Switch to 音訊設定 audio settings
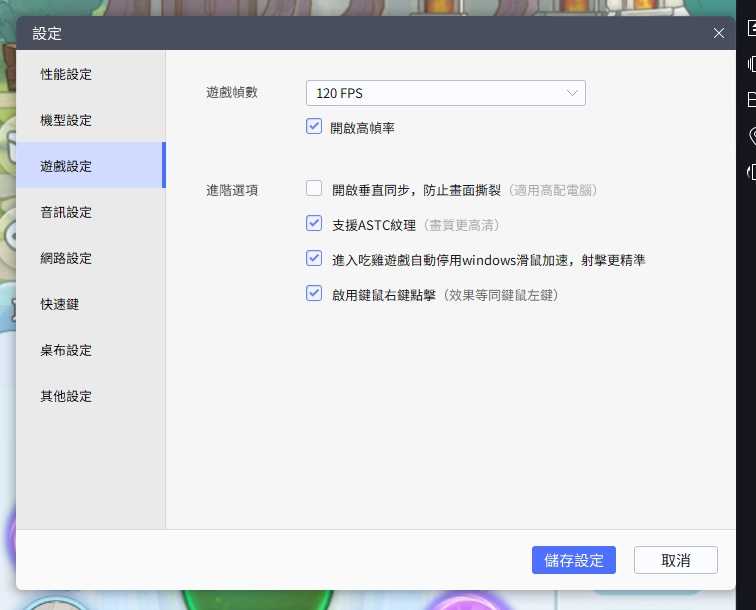Screen dimensions: 756x610 91,212
